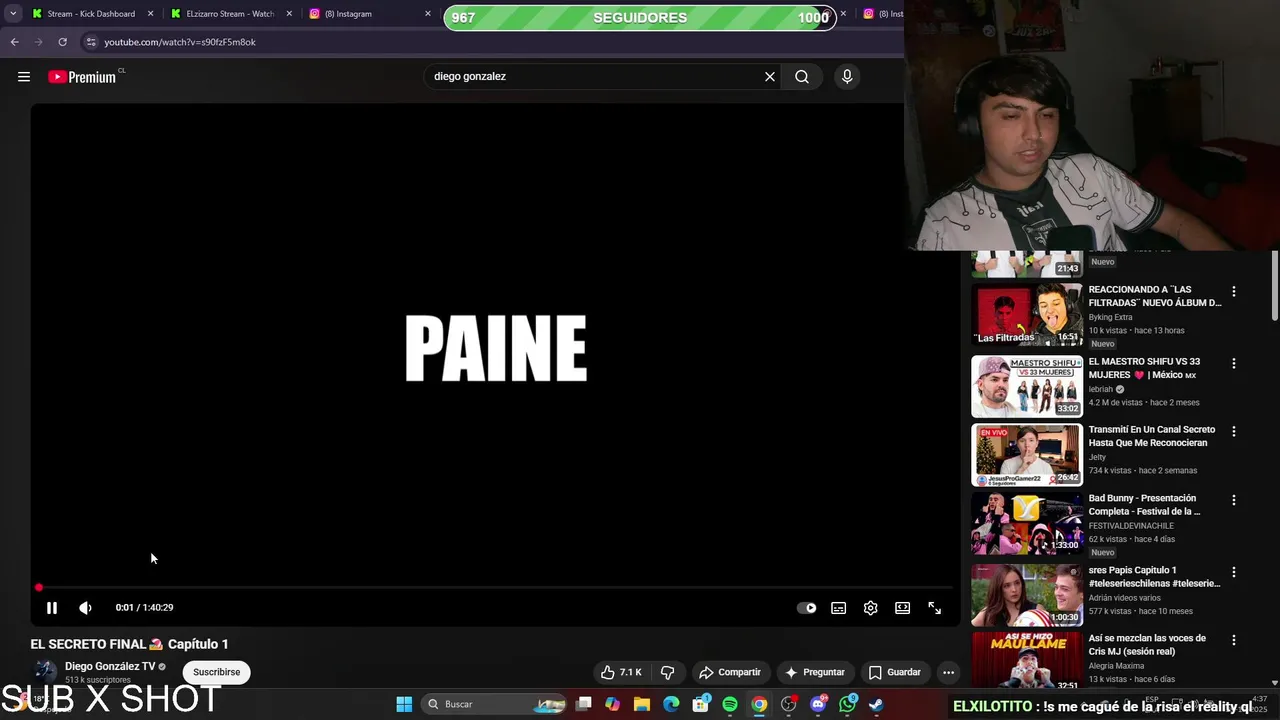Image resolution: width=1280 pixels, height=720 pixels.
Task: Subscribe with the Suscribirse button
Action: [x=217, y=672]
